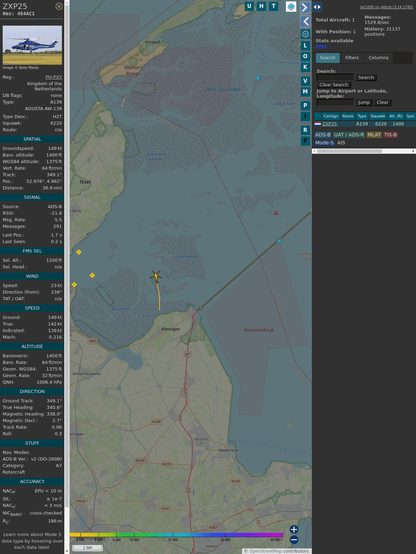Screen dimensions: 416x554
Task: Open the map layer selector icon
Action: tap(291, 6)
